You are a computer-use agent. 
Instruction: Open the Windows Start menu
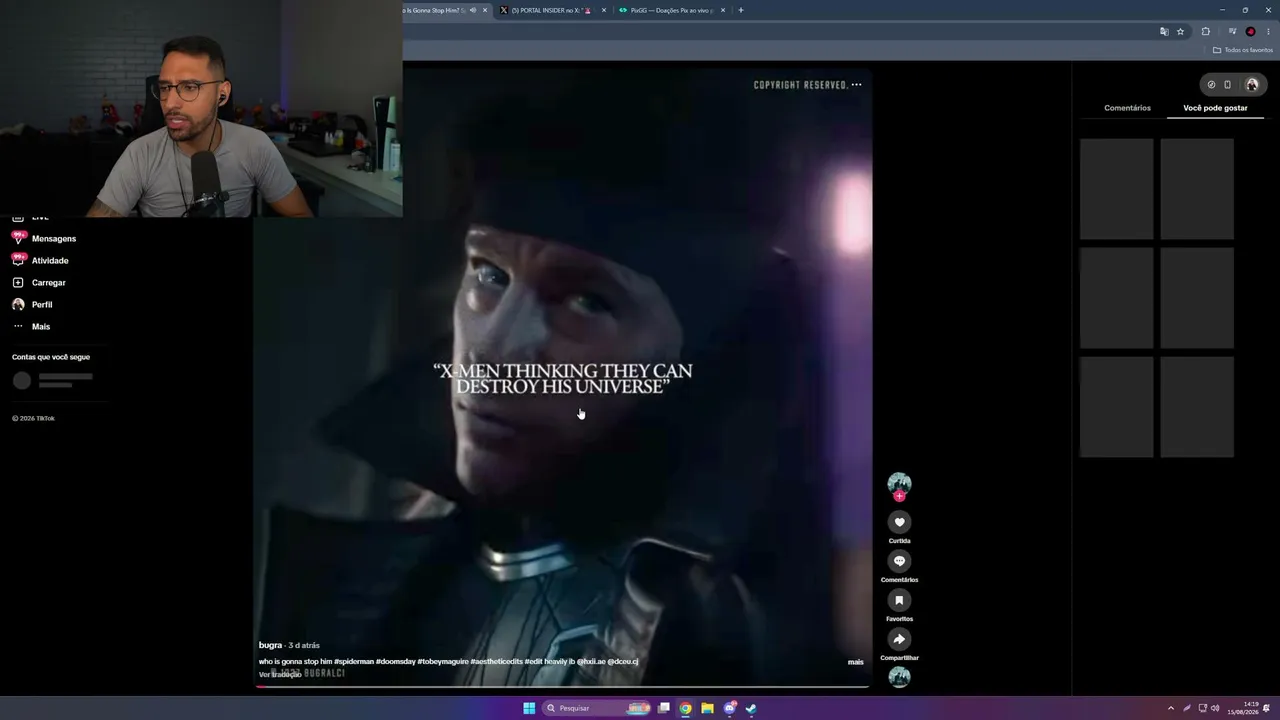coord(529,708)
